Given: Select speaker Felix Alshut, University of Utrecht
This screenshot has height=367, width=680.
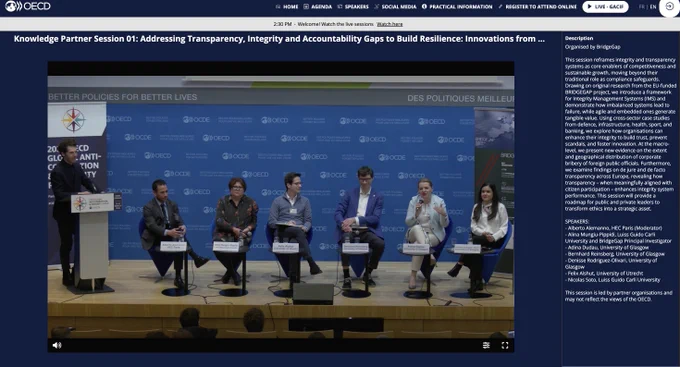Looking at the screenshot, I should (x=604, y=273).
